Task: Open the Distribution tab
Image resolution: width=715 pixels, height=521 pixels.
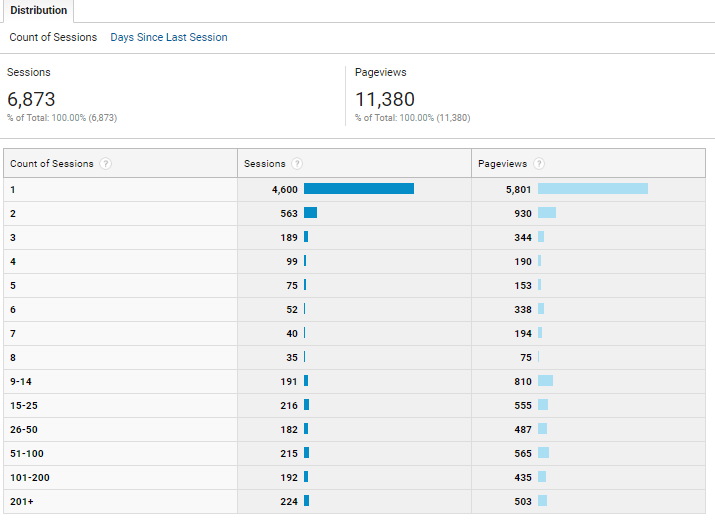Action: [38, 11]
